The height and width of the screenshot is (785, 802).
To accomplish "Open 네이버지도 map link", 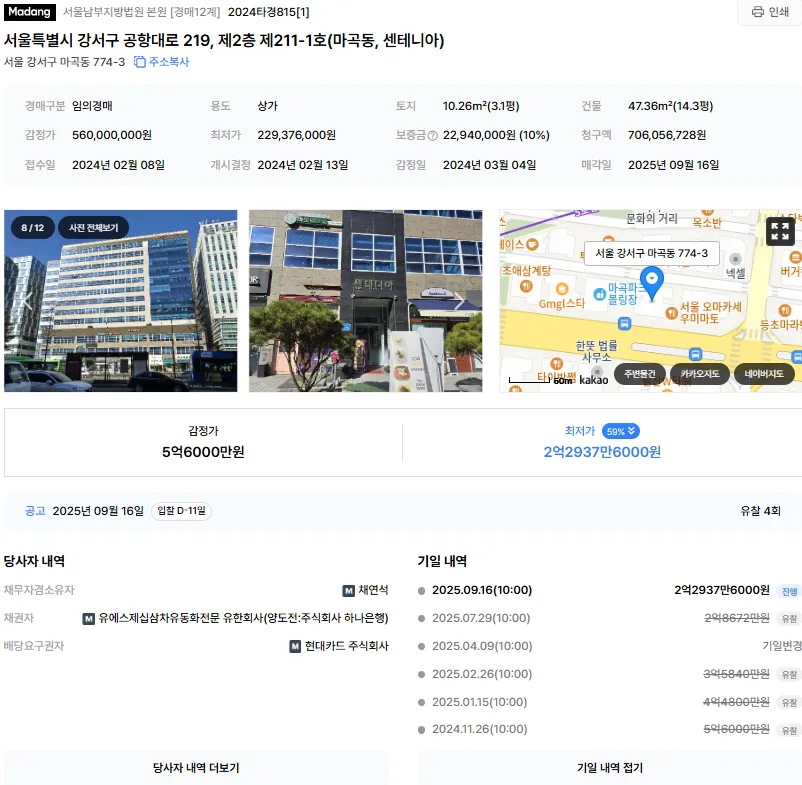I will click(764, 374).
